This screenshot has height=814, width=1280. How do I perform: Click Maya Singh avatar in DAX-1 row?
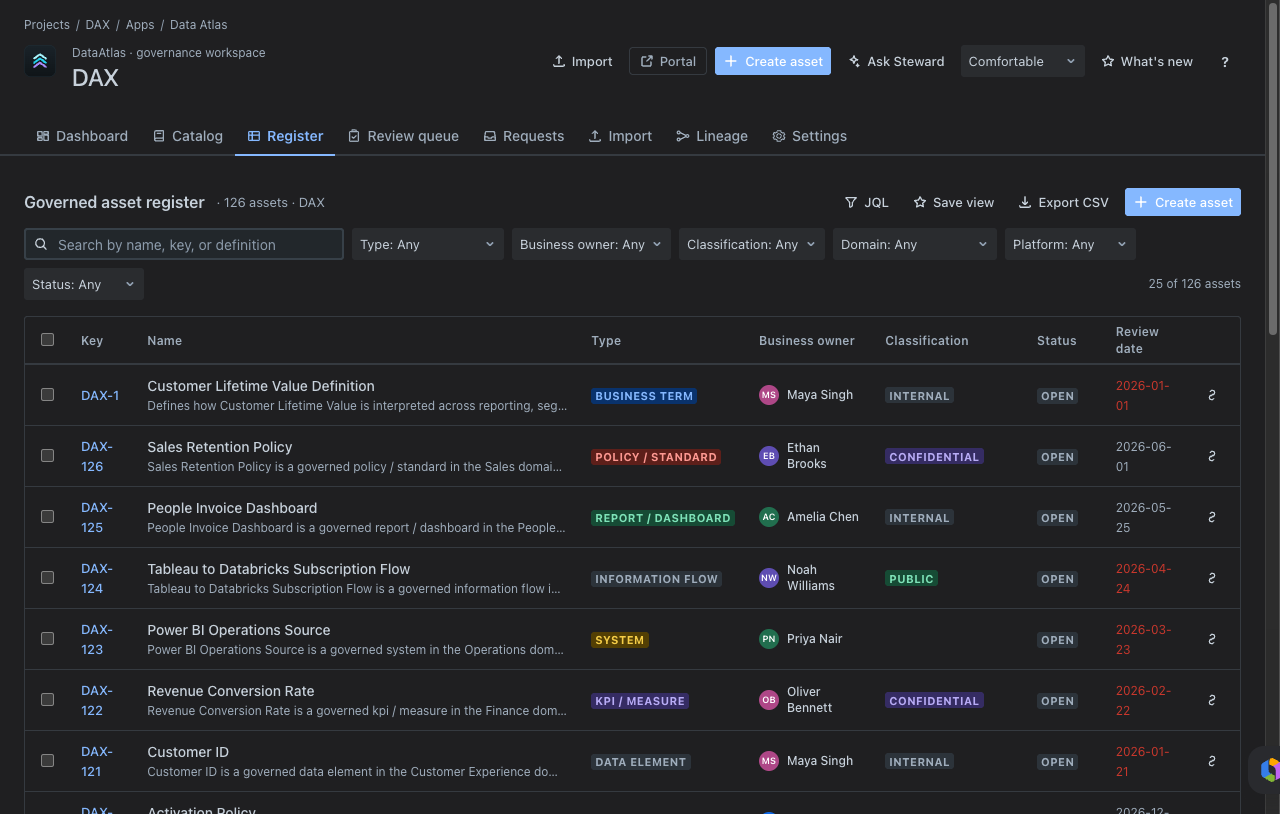coord(768,395)
